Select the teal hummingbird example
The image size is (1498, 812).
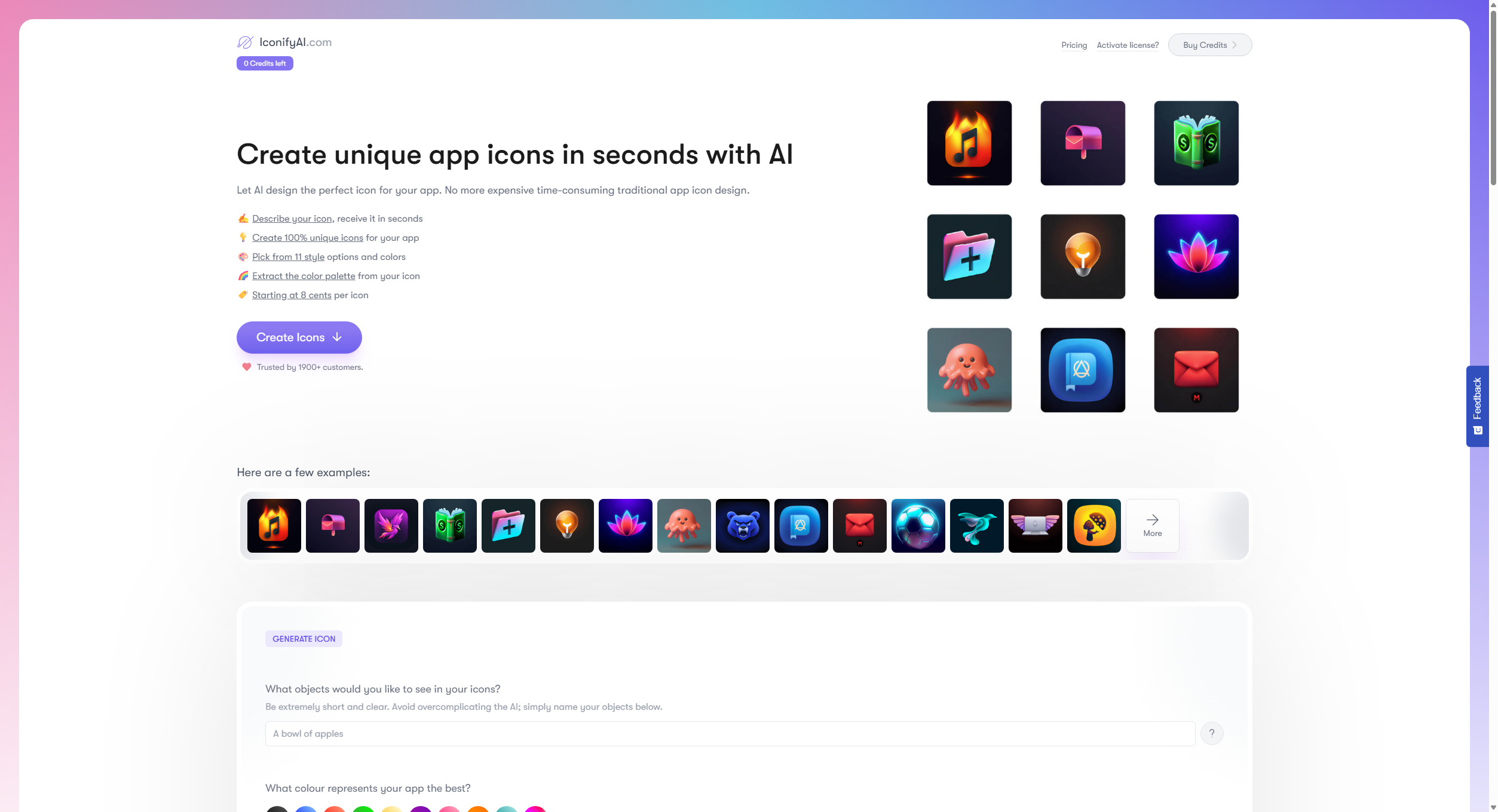click(x=977, y=526)
